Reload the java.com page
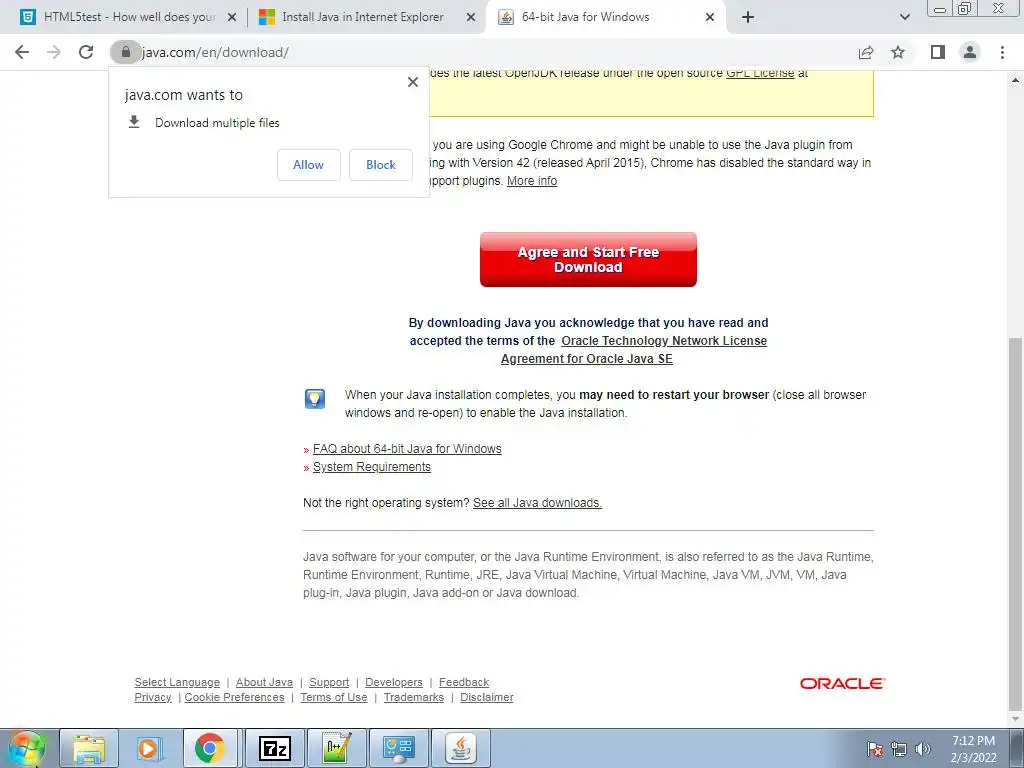The image size is (1024, 768). pos(86,52)
